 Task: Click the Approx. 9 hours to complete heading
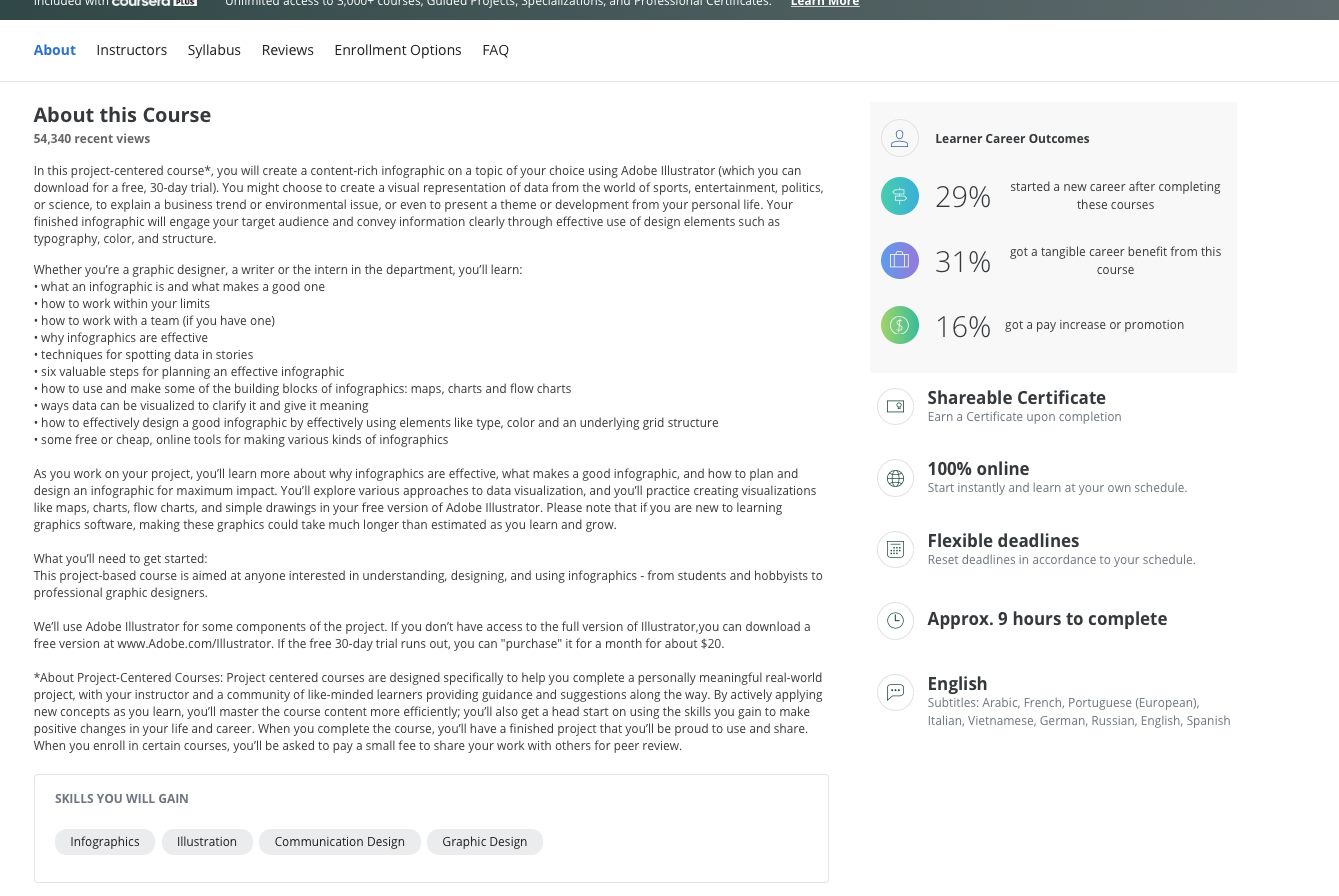coord(1047,619)
